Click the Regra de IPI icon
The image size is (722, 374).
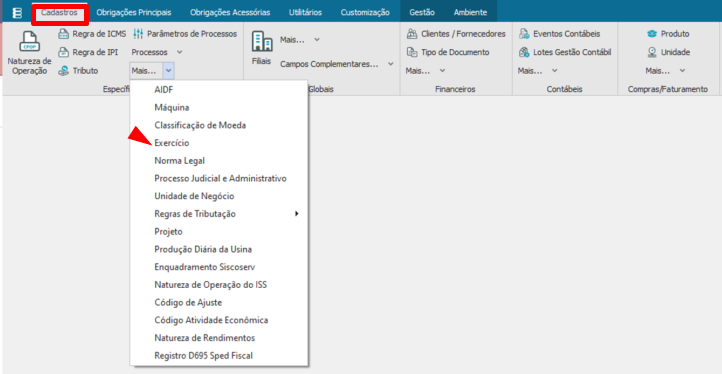64,53
